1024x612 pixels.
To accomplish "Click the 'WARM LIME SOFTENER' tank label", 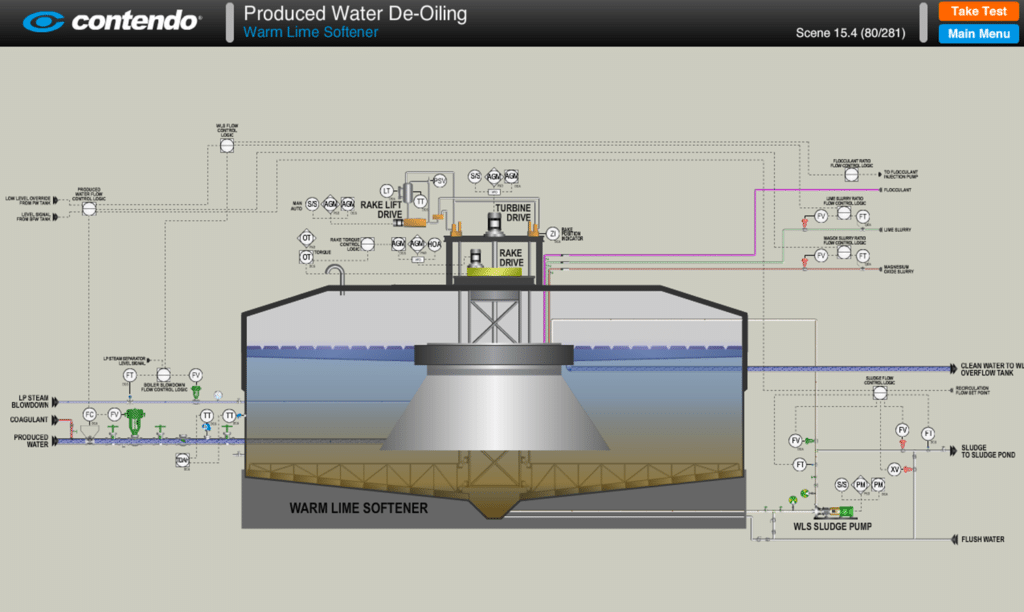I will [x=359, y=507].
